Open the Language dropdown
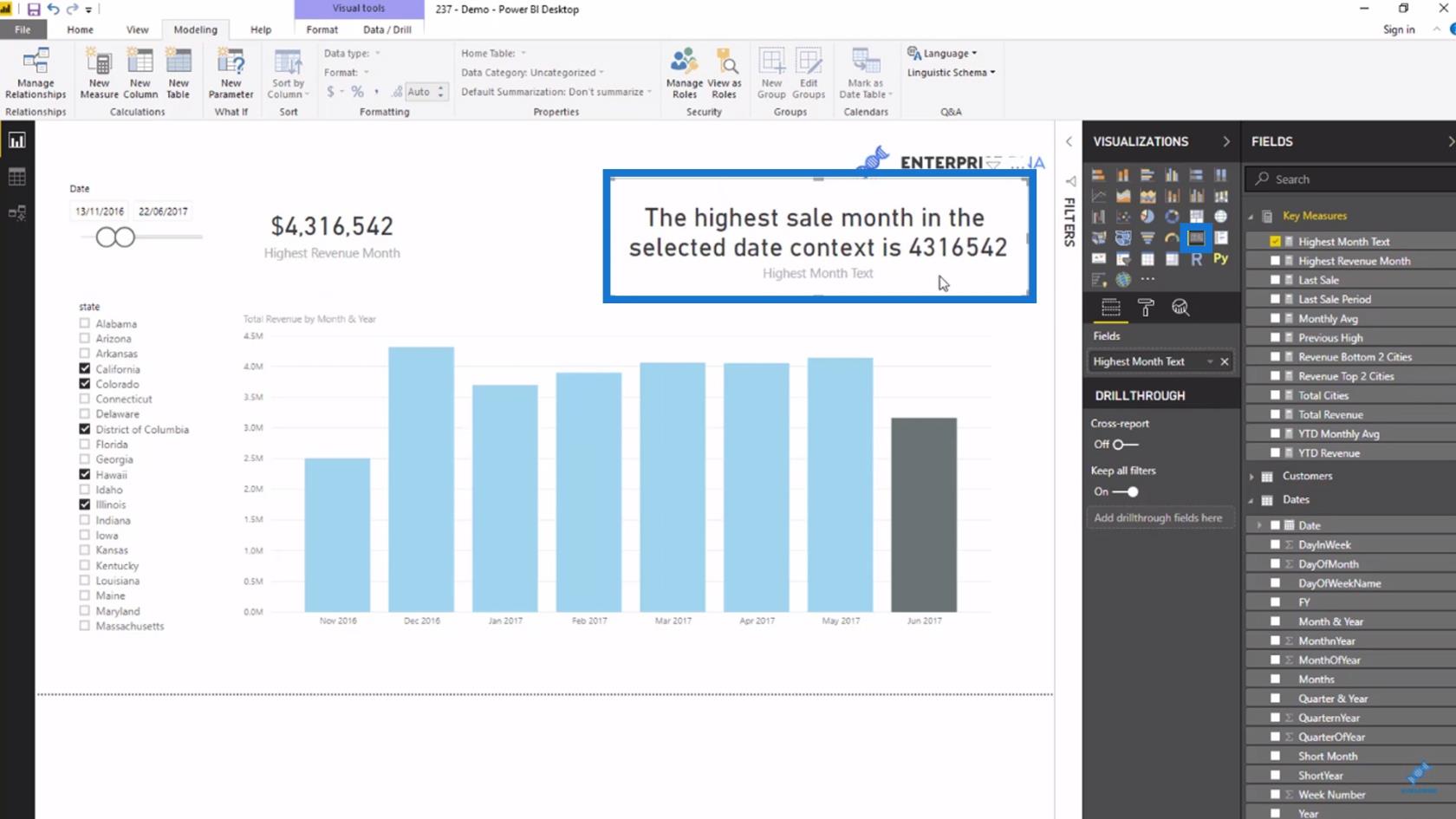The image size is (1456, 819). pyautogui.click(x=943, y=53)
